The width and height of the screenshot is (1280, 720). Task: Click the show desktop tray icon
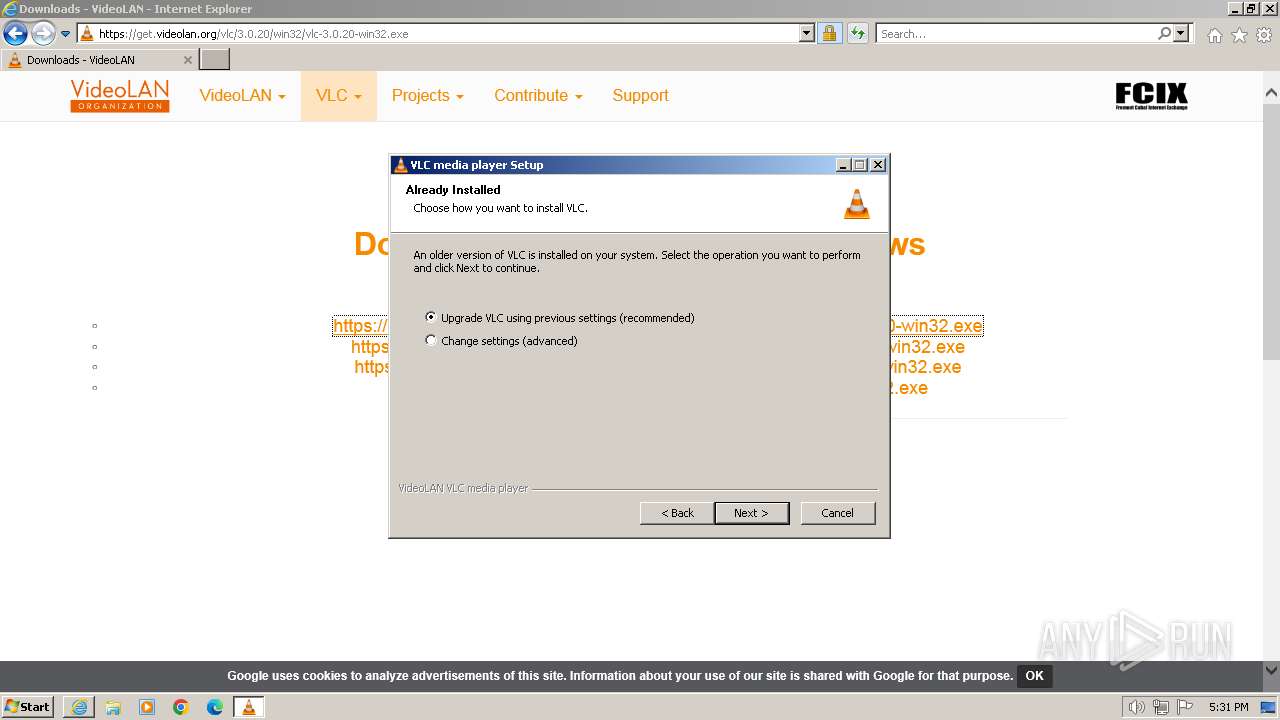click(x=1268, y=707)
